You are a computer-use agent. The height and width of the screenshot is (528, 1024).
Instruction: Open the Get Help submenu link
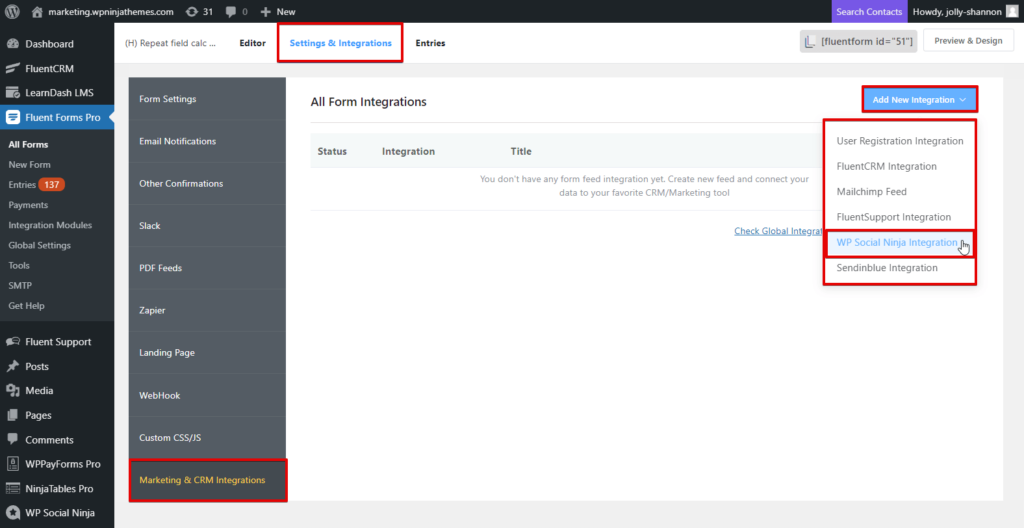26,306
